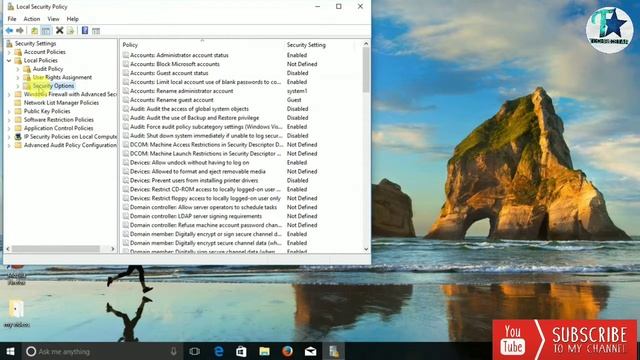Click the desktop folder icon at bottom left
Image resolution: width=640 pixels, height=360 pixels.
[16, 309]
